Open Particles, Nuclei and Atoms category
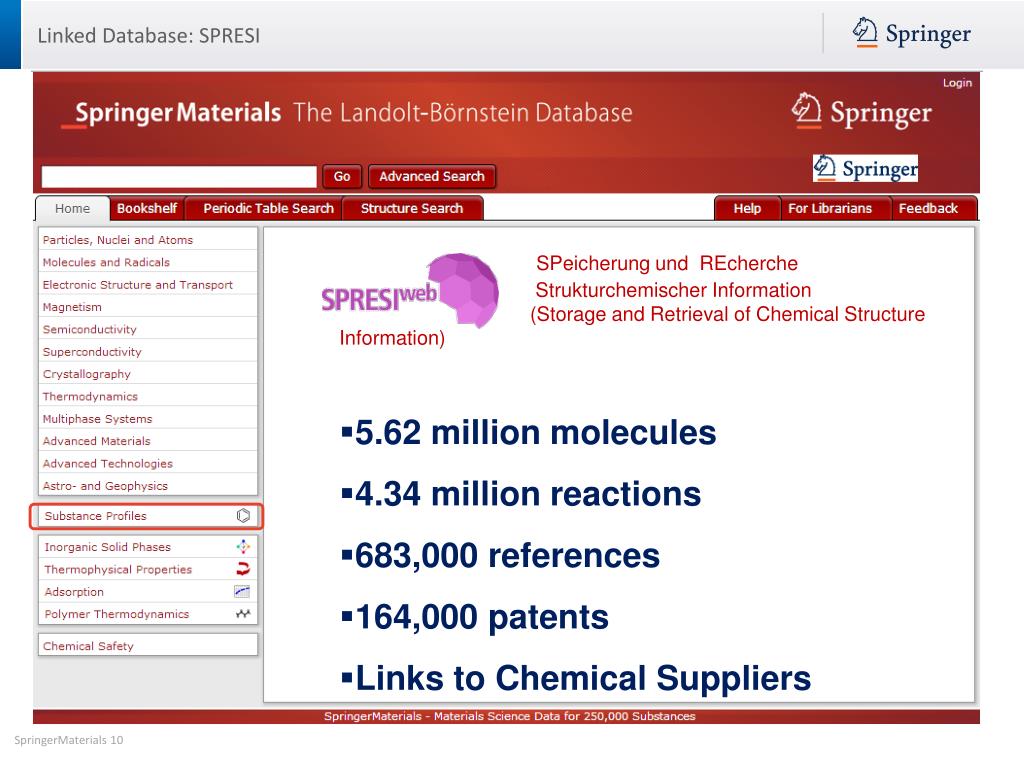This screenshot has width=1024, height=768. pyautogui.click(x=148, y=240)
